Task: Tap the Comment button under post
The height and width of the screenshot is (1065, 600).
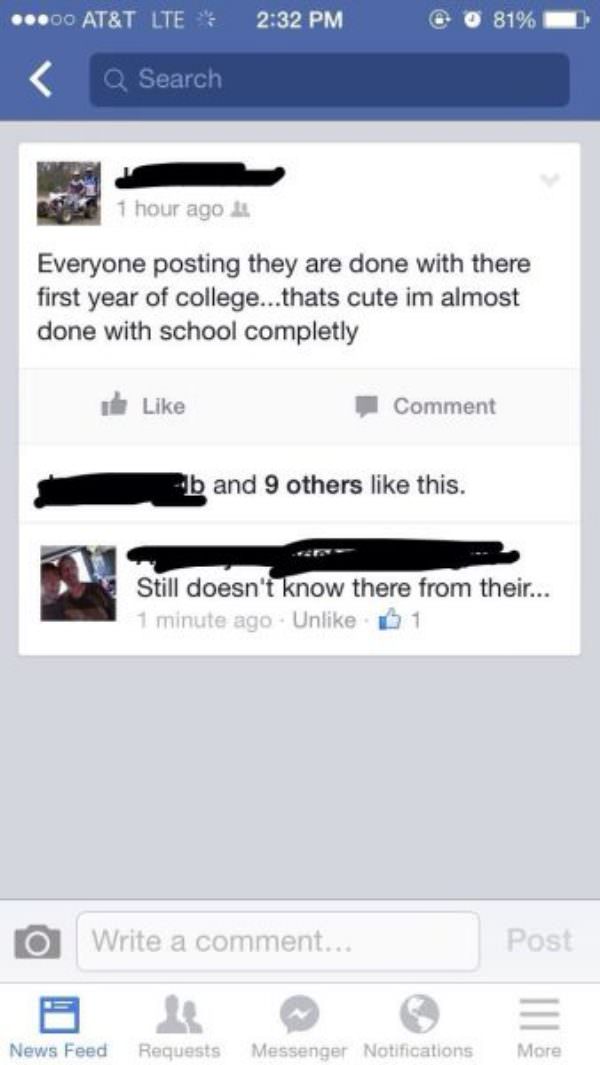Action: [426, 405]
